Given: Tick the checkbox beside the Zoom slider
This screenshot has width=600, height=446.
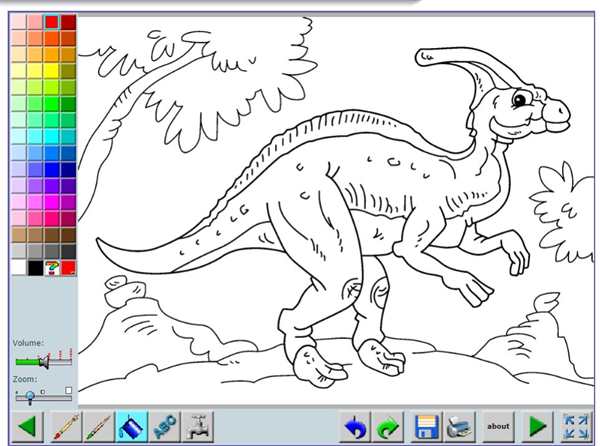Looking at the screenshot, I should [68, 391].
